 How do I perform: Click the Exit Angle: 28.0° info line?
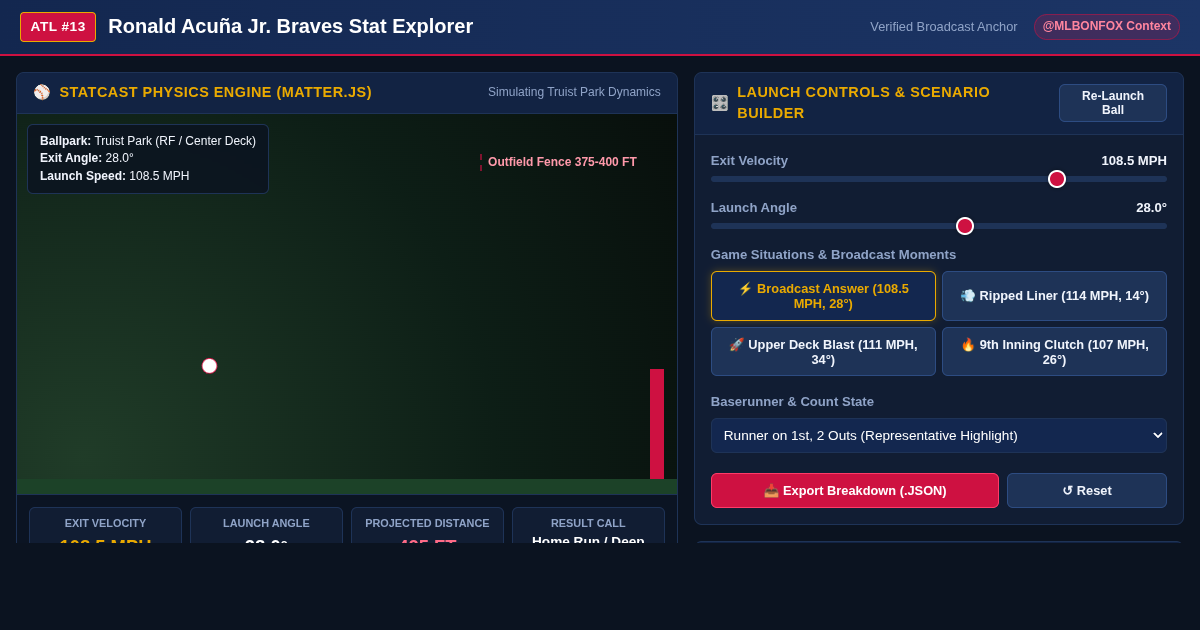(87, 158)
